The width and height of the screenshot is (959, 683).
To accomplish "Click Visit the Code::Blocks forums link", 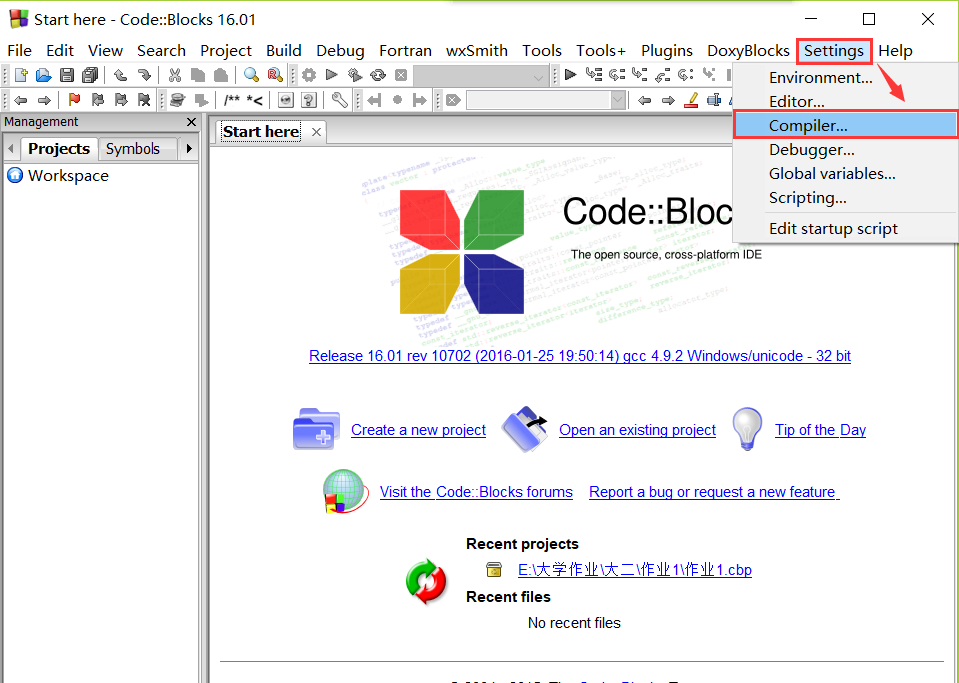I will (x=476, y=492).
